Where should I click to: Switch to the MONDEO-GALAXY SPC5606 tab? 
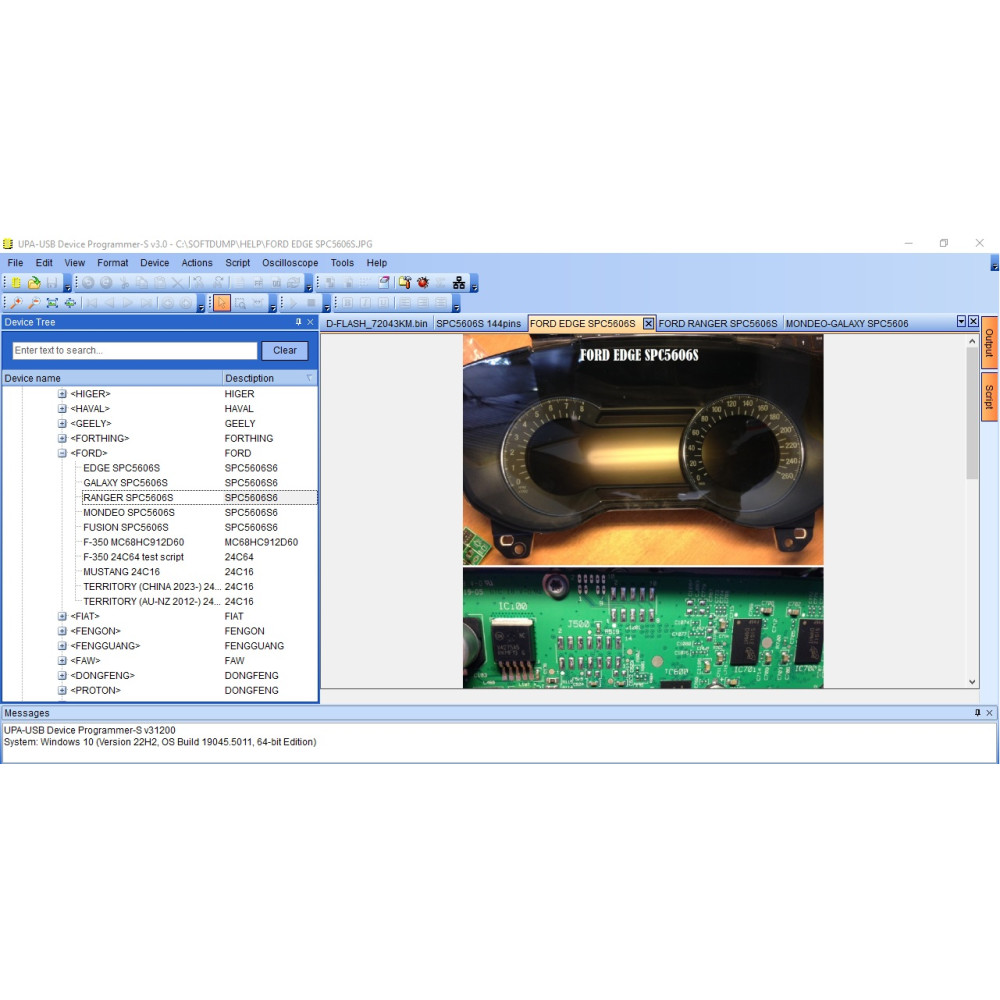tap(847, 323)
